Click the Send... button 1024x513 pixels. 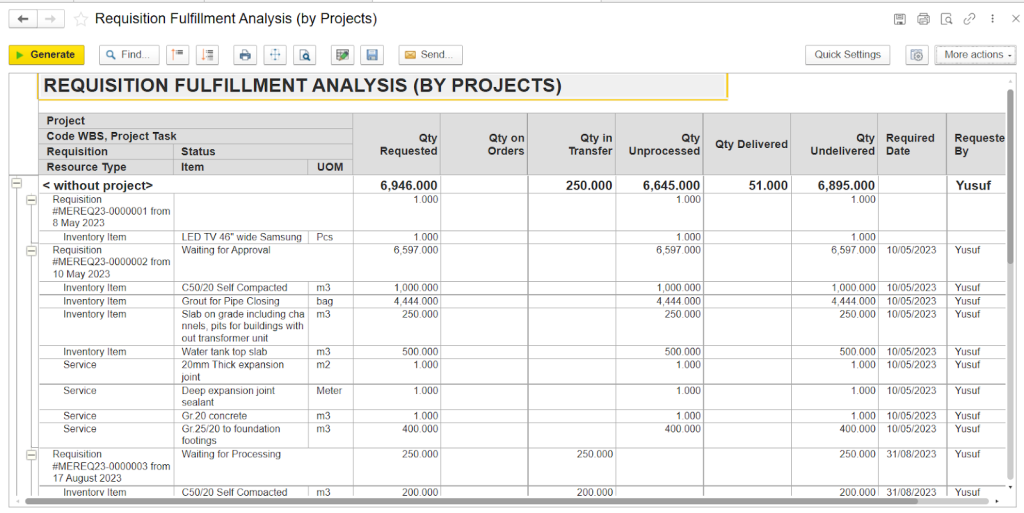430,55
